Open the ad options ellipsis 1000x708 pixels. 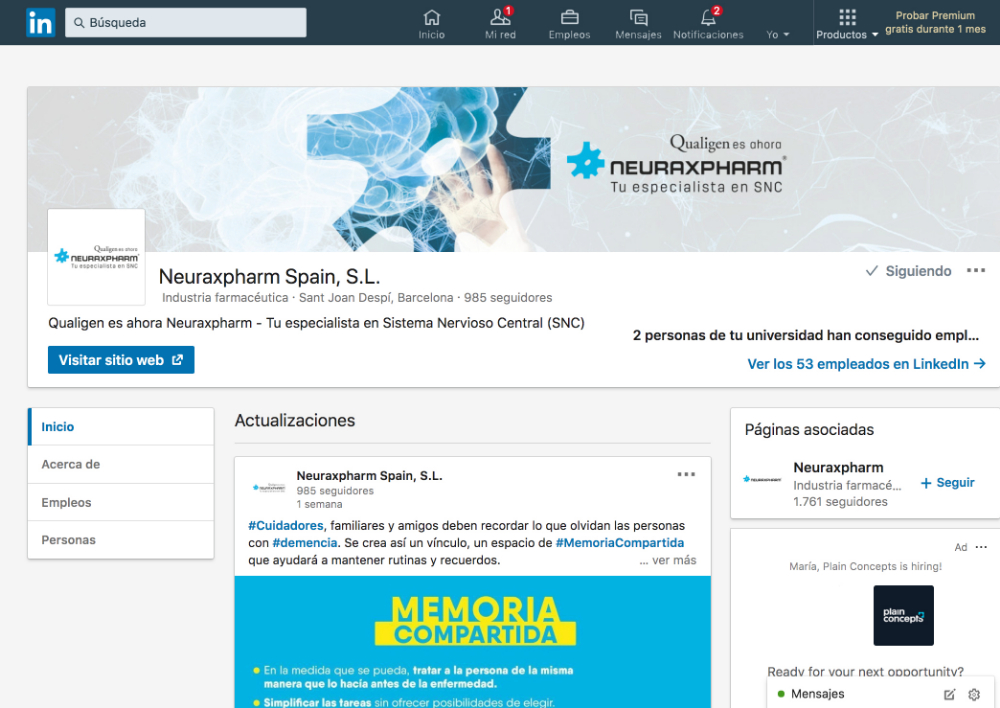click(981, 547)
